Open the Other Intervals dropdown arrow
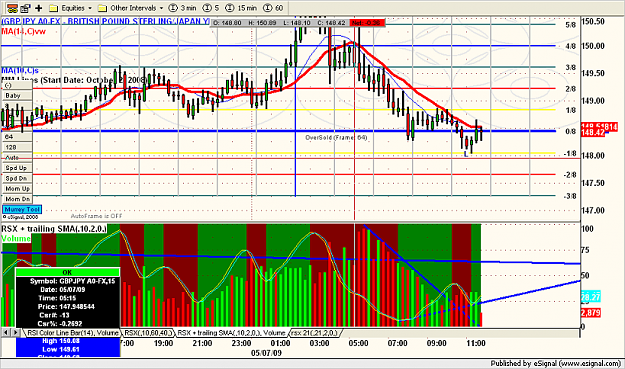This screenshot has height=369, width=625. tap(161, 8)
